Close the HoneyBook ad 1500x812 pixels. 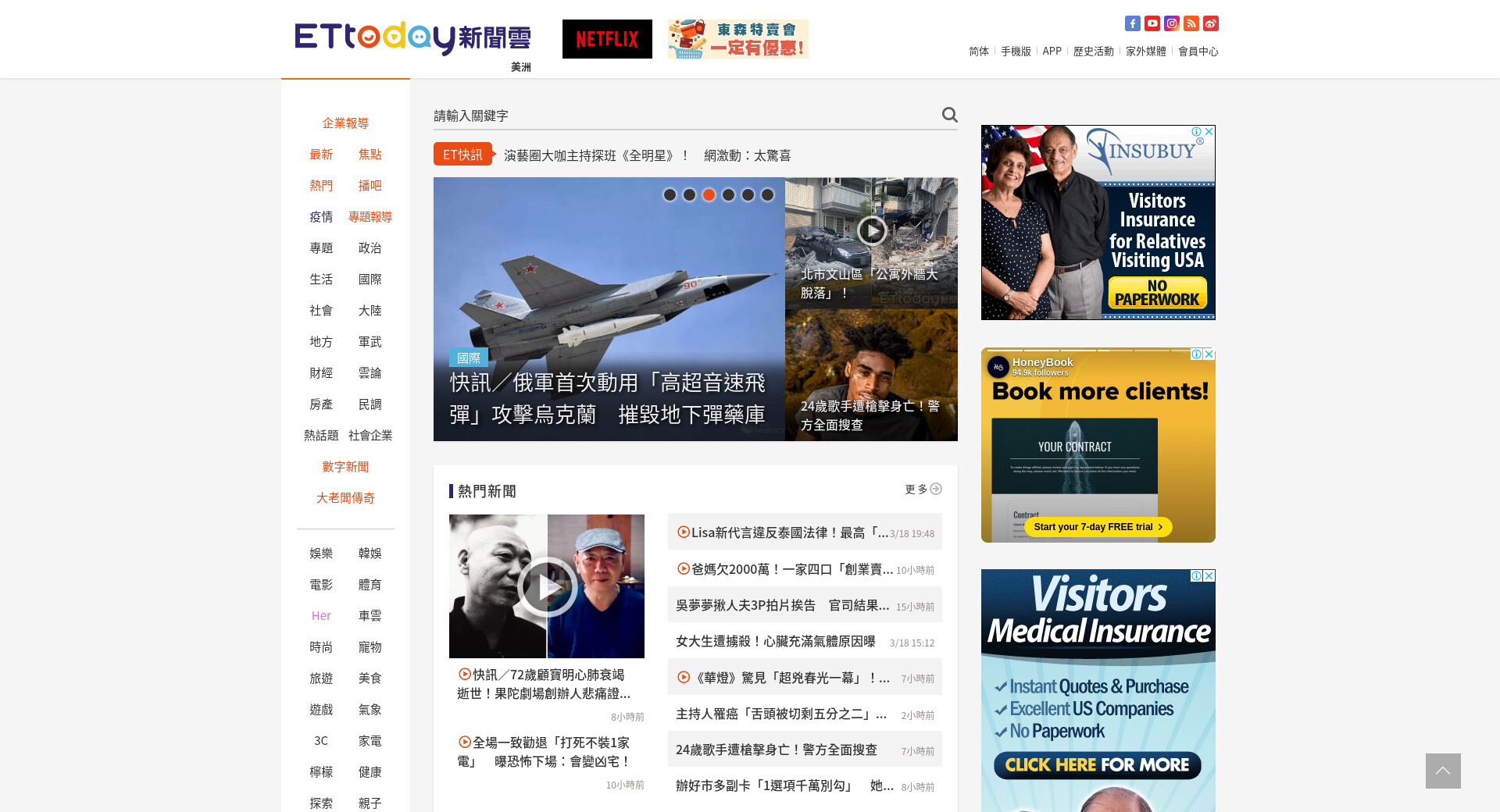coord(1209,354)
